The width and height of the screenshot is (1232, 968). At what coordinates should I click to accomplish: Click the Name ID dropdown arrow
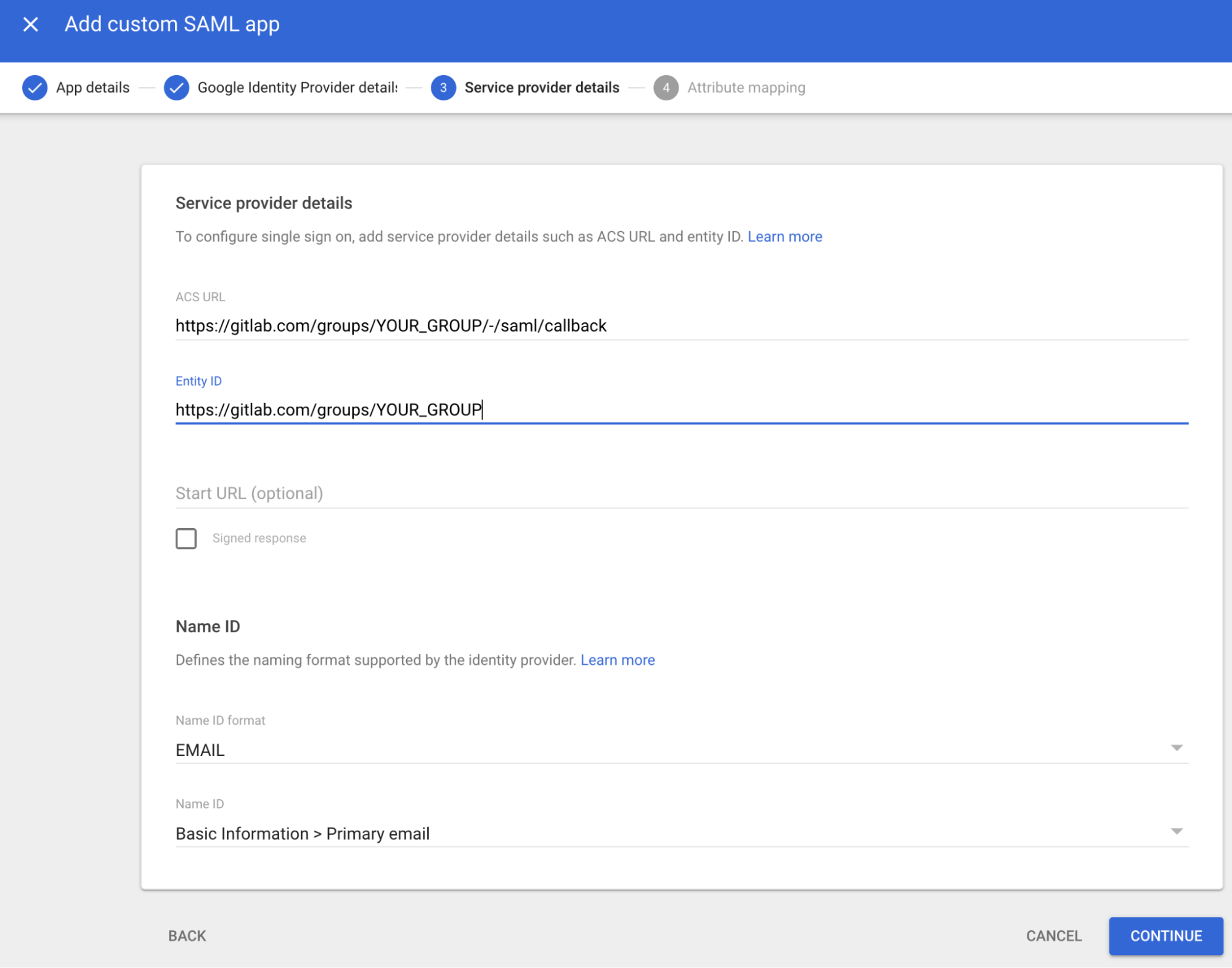tap(1177, 832)
